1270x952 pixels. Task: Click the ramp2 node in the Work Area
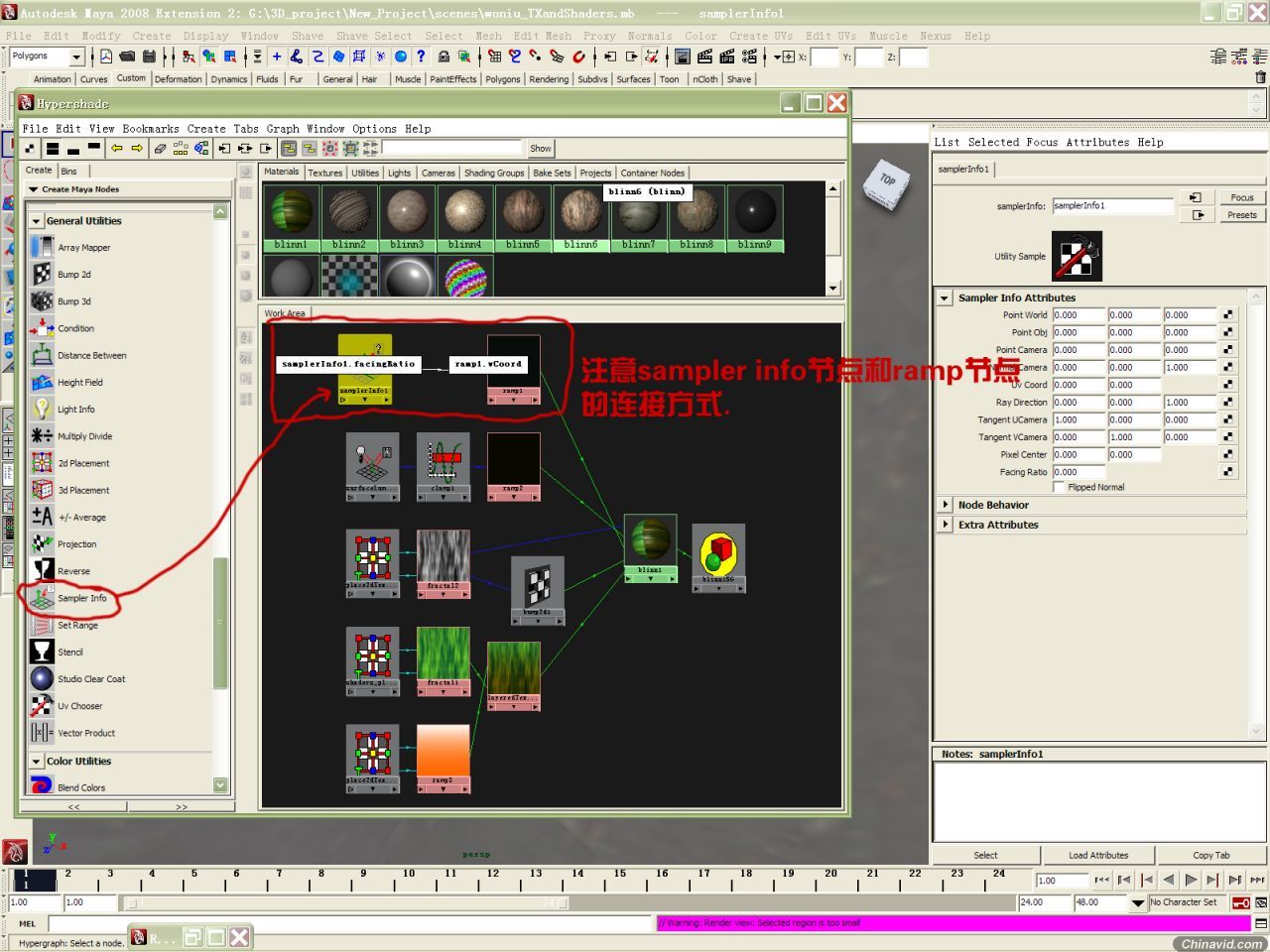pos(514,466)
